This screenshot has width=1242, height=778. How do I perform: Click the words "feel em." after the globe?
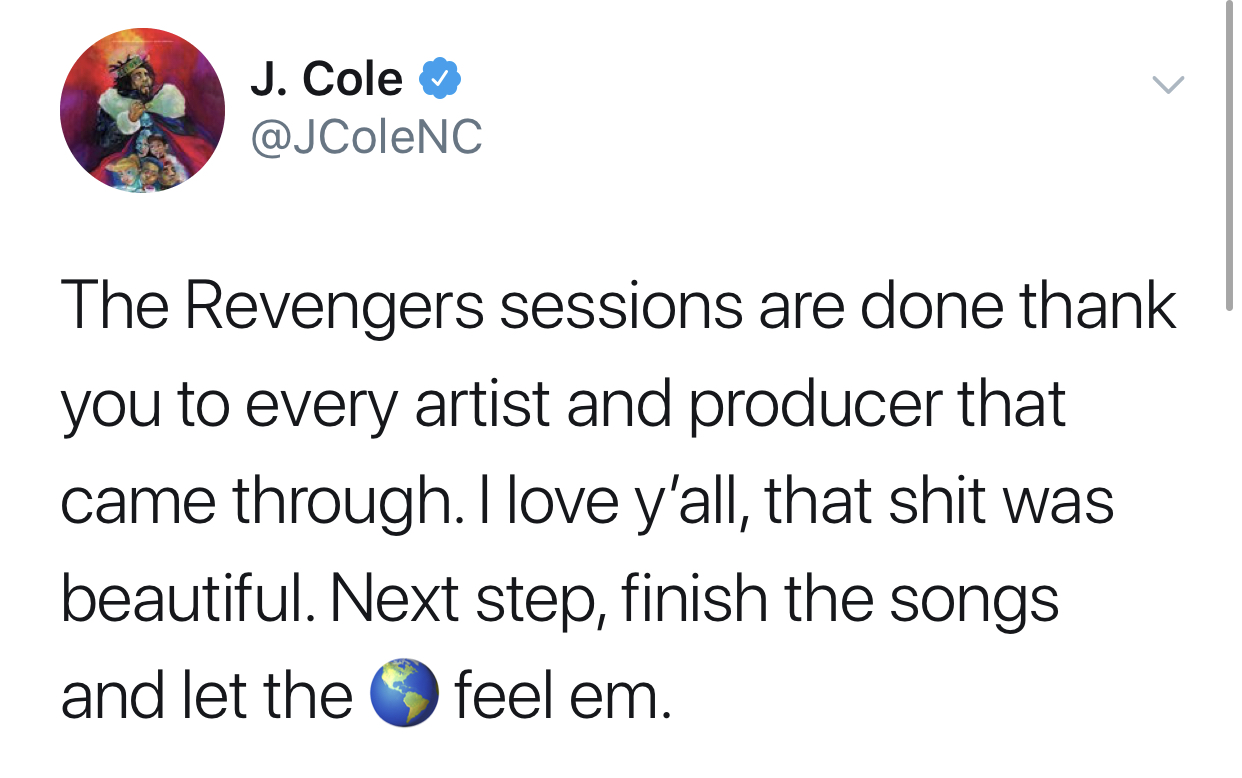click(x=558, y=696)
